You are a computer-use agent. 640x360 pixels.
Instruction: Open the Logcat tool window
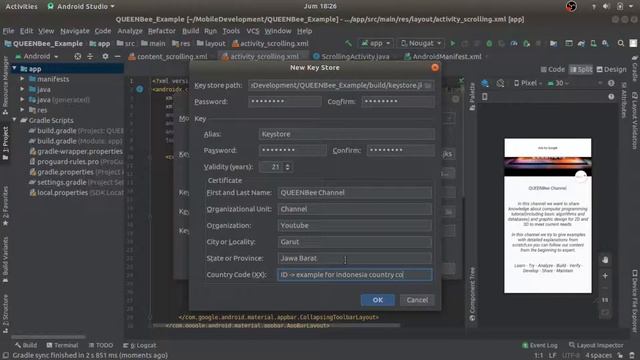[140, 345]
